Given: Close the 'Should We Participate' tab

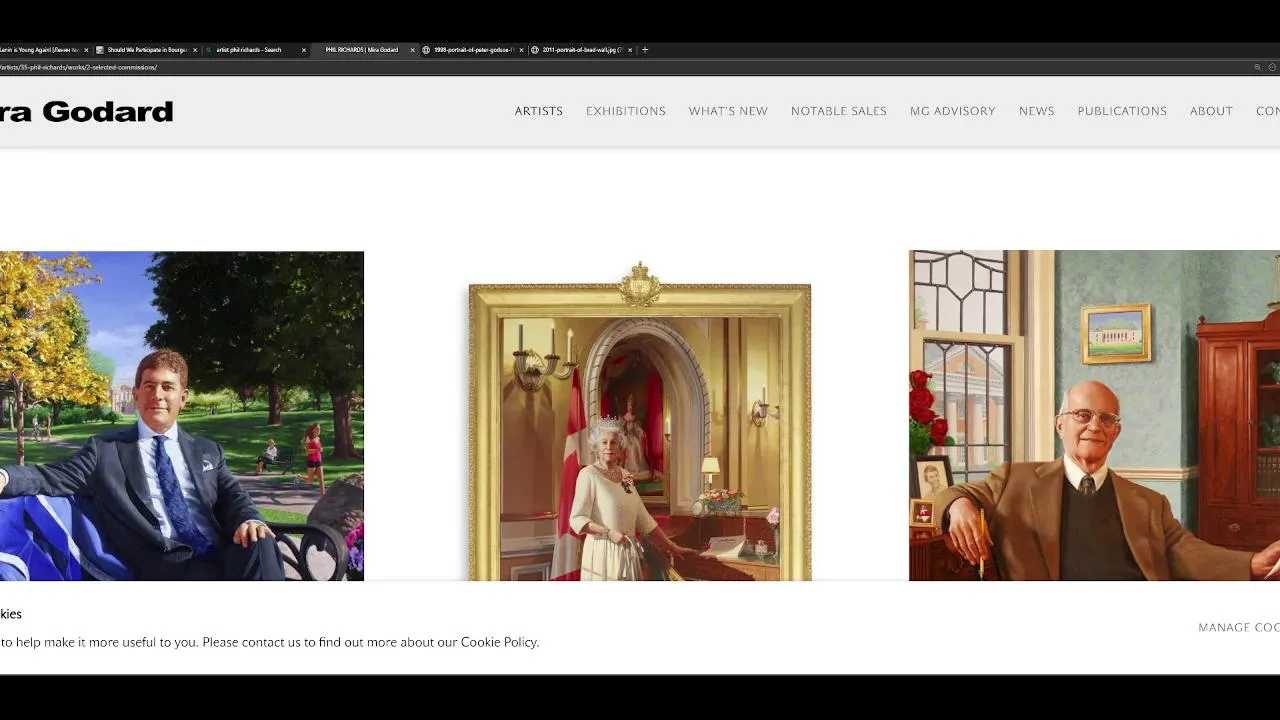Looking at the screenshot, I should click(195, 50).
